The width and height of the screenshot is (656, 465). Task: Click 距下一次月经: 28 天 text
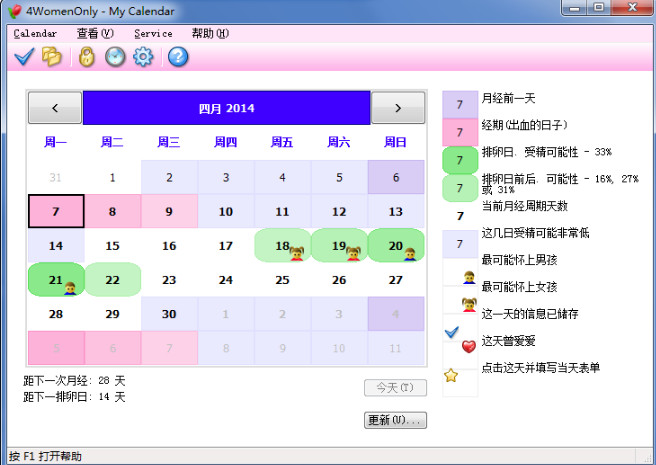(x=74, y=380)
